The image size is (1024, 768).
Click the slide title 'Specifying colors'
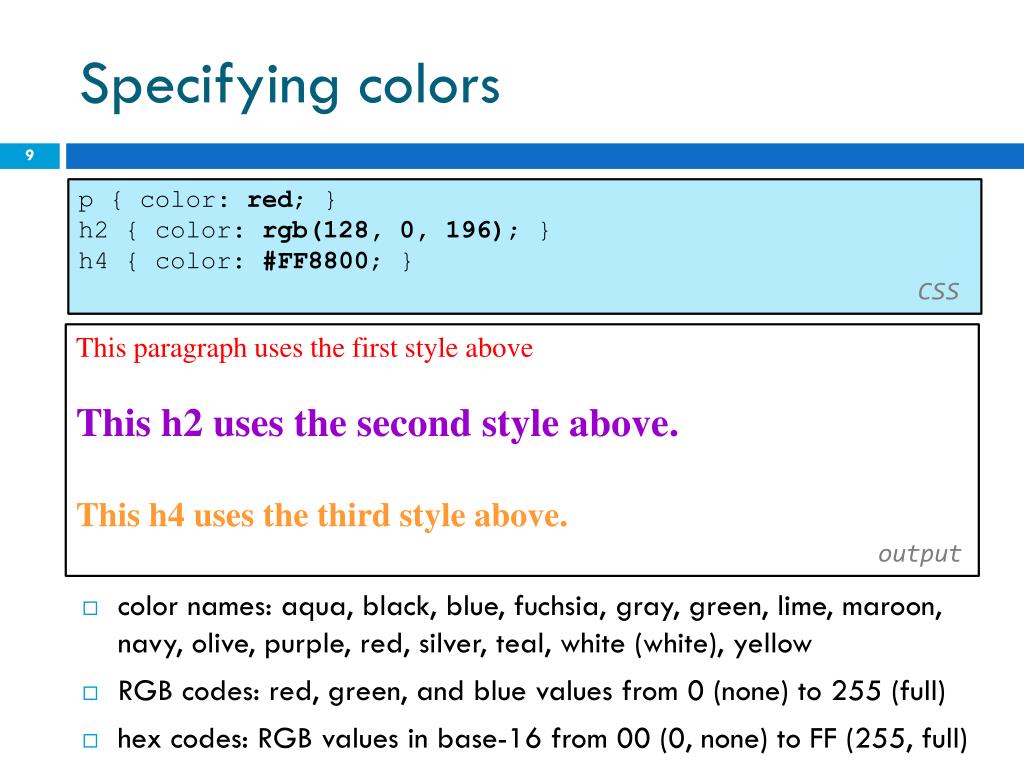click(290, 86)
